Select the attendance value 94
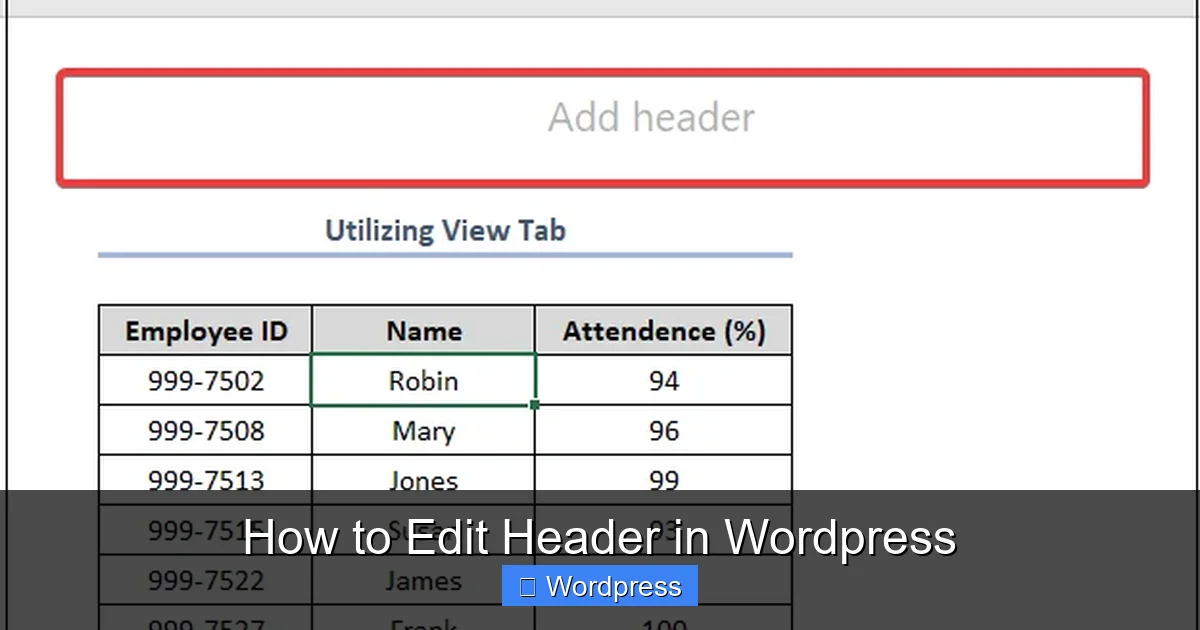Screen dimensions: 1200x630 tap(663, 380)
